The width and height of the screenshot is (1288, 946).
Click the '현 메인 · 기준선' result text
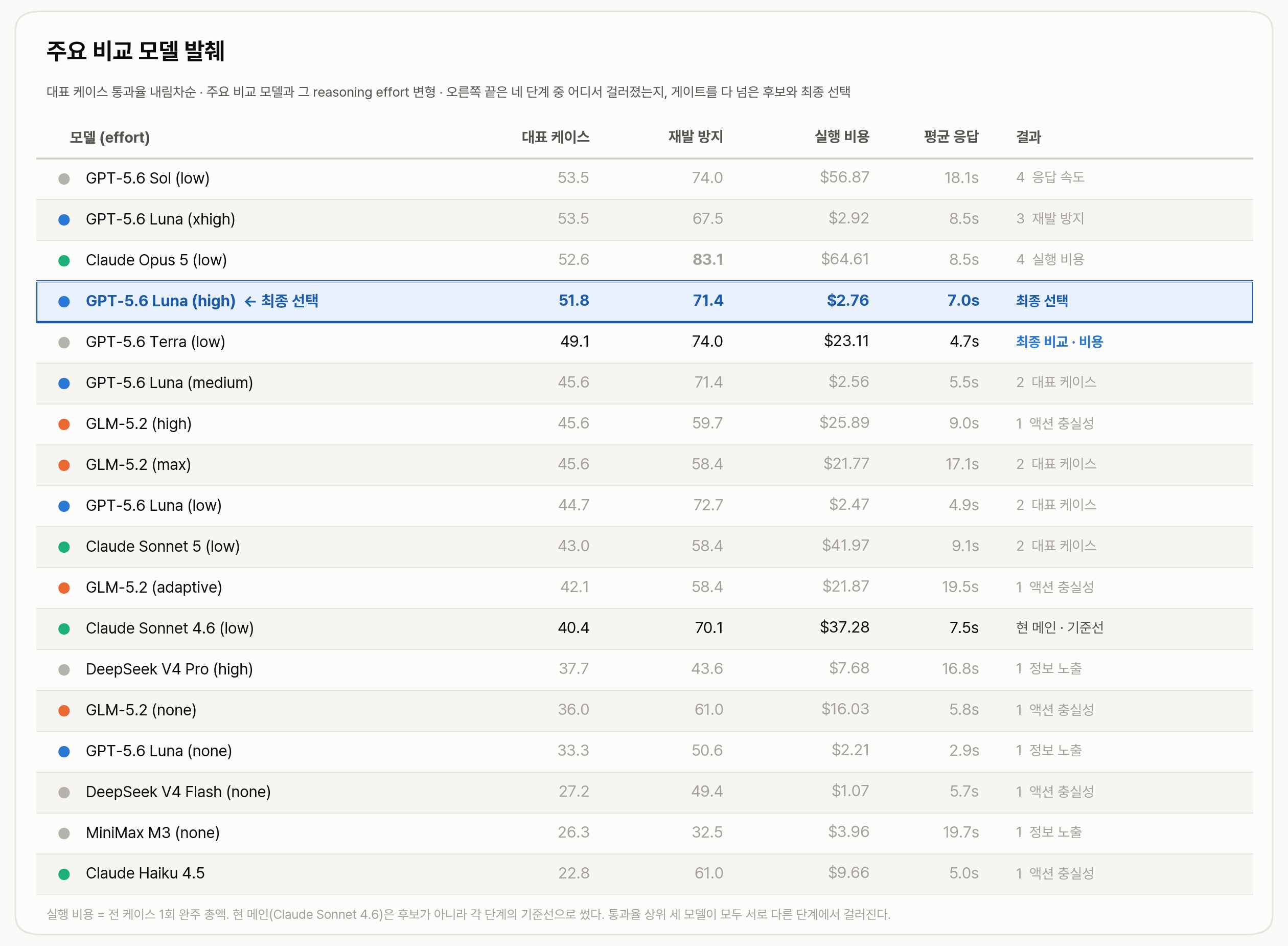1060,627
